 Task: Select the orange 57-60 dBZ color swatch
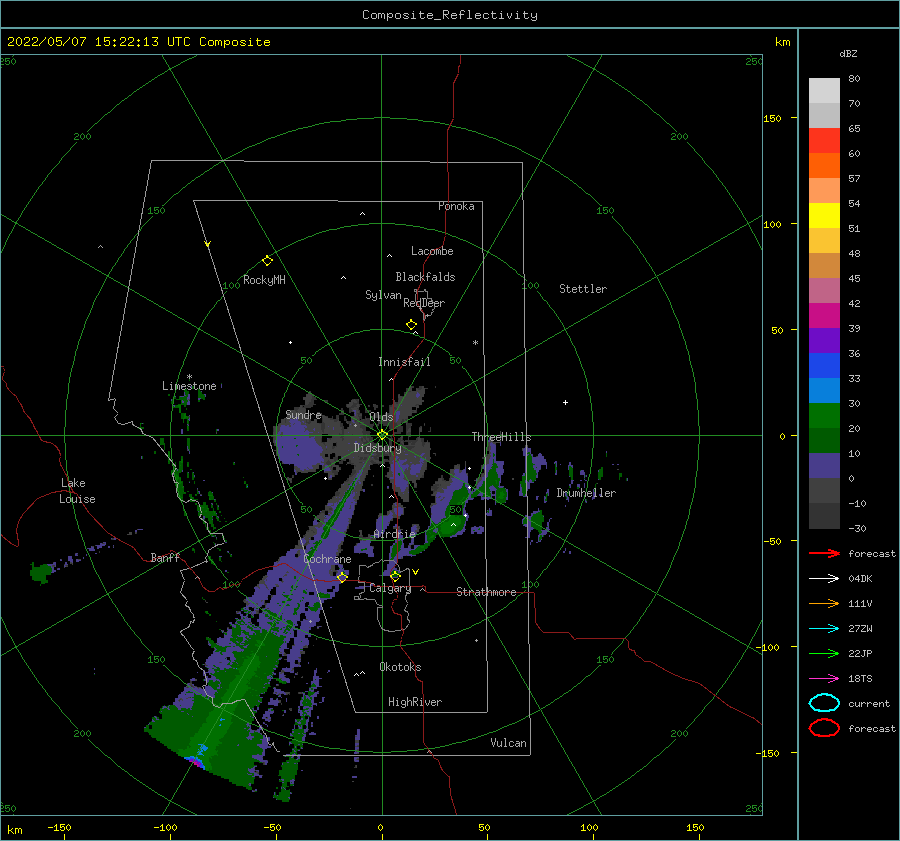coord(824,166)
